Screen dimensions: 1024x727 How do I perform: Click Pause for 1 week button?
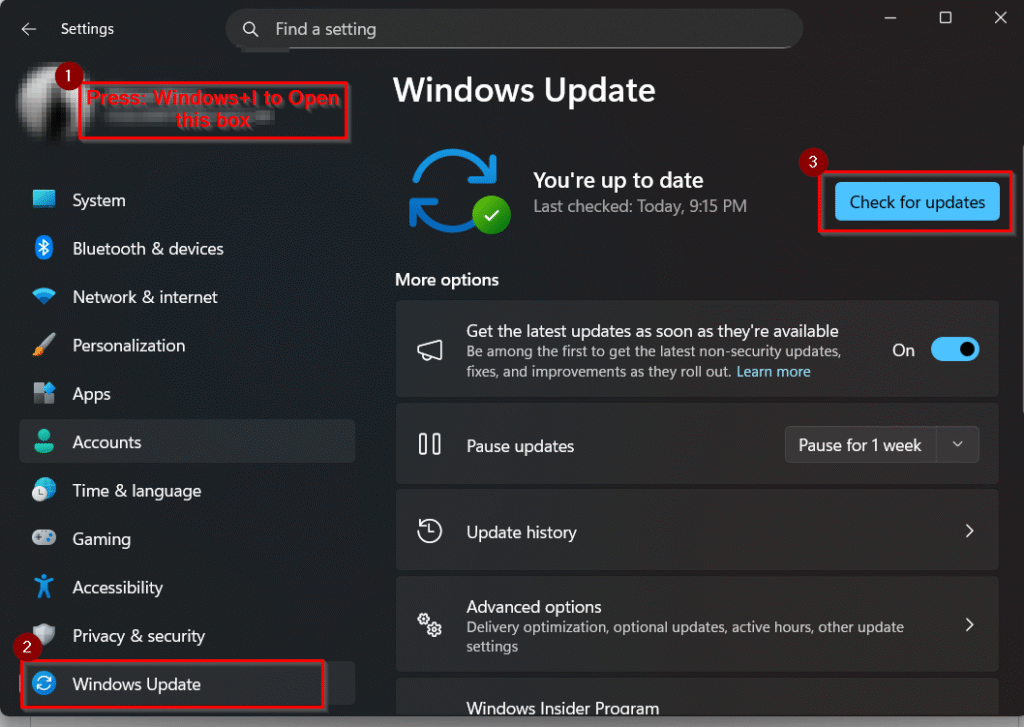[x=860, y=444]
